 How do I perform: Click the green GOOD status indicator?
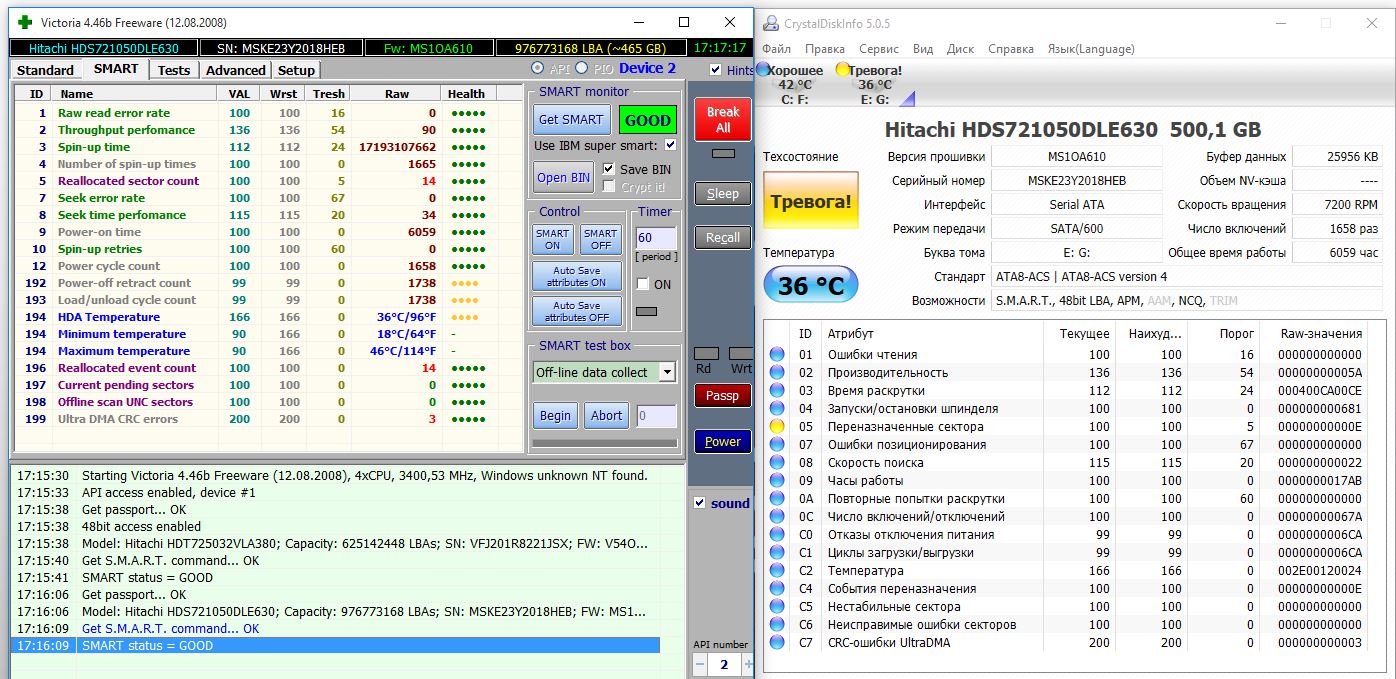pos(648,120)
